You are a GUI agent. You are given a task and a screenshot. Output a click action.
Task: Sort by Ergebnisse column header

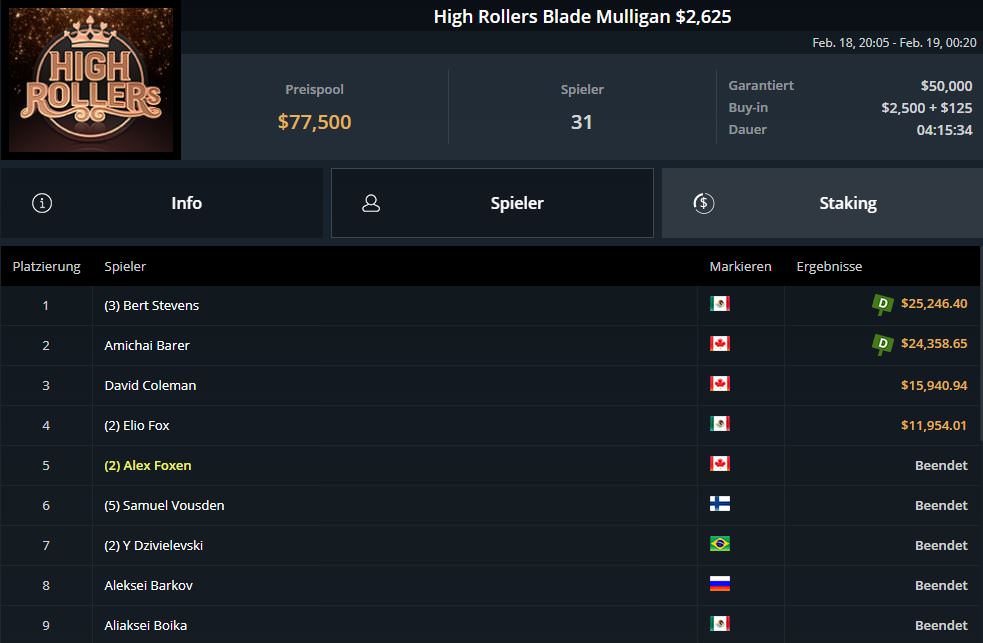(x=829, y=266)
